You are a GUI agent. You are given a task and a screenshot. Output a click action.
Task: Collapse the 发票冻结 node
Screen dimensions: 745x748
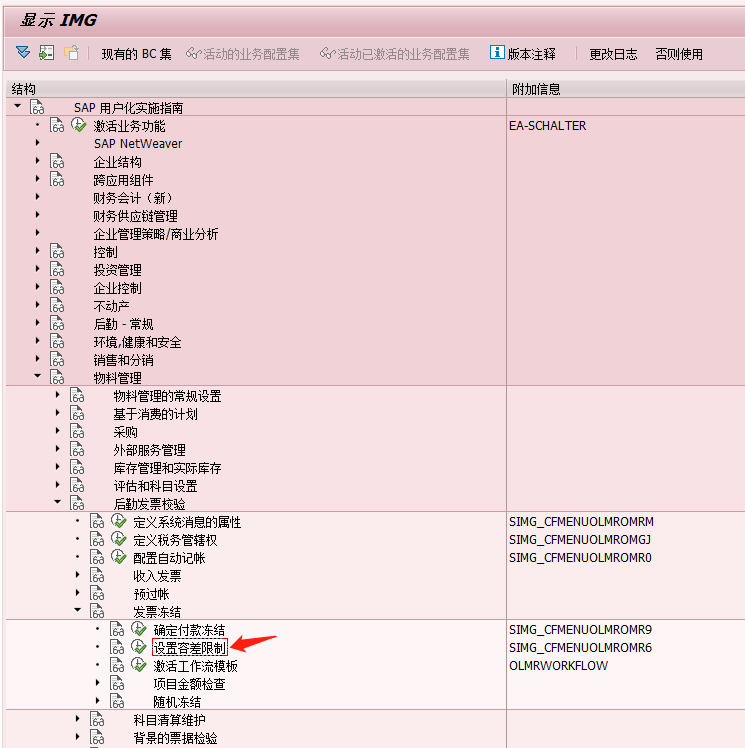(78, 610)
